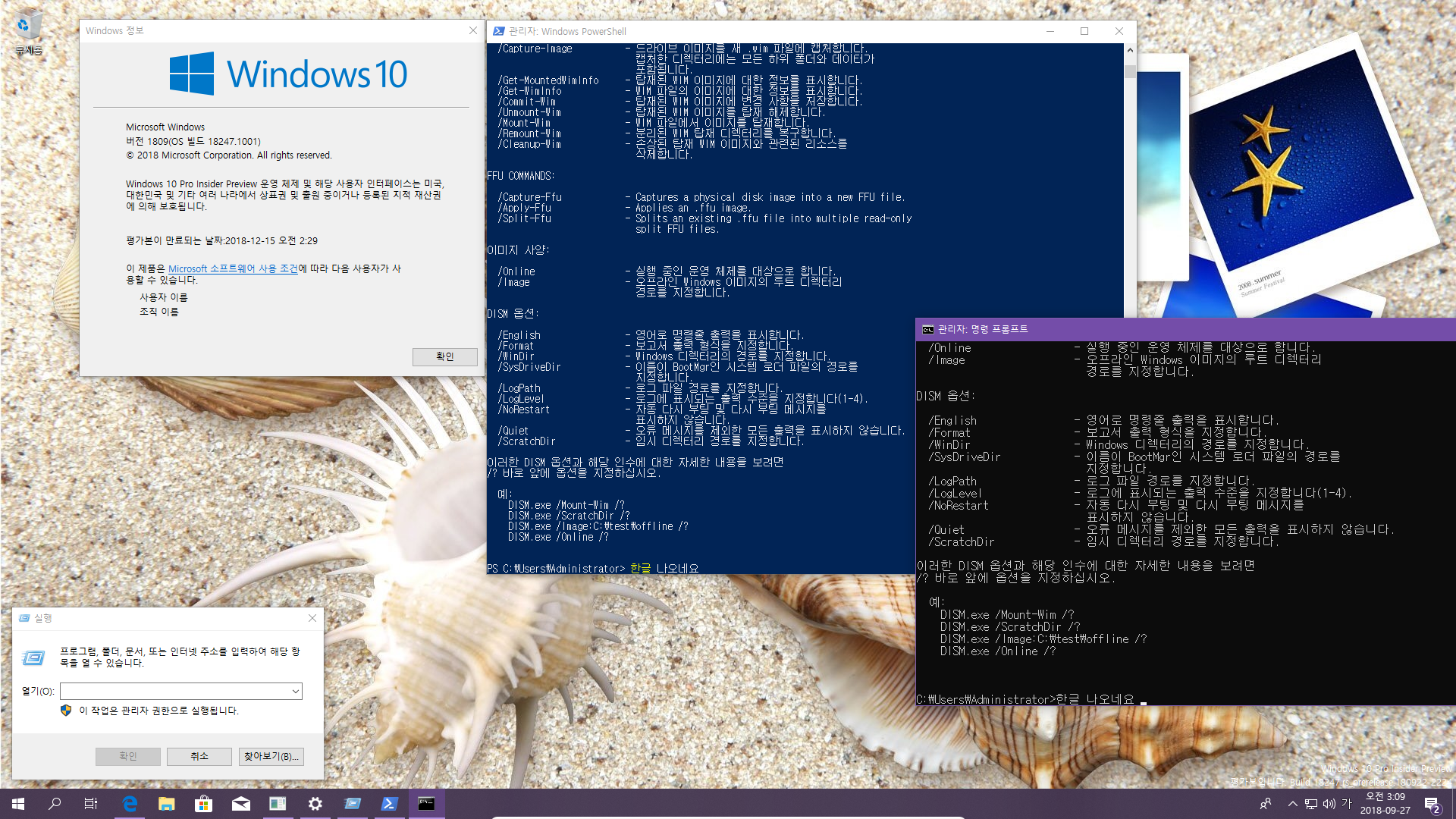Image resolution: width=1456 pixels, height=819 pixels.
Task: Close the Windows 정보 dialog
Action: click(473, 30)
